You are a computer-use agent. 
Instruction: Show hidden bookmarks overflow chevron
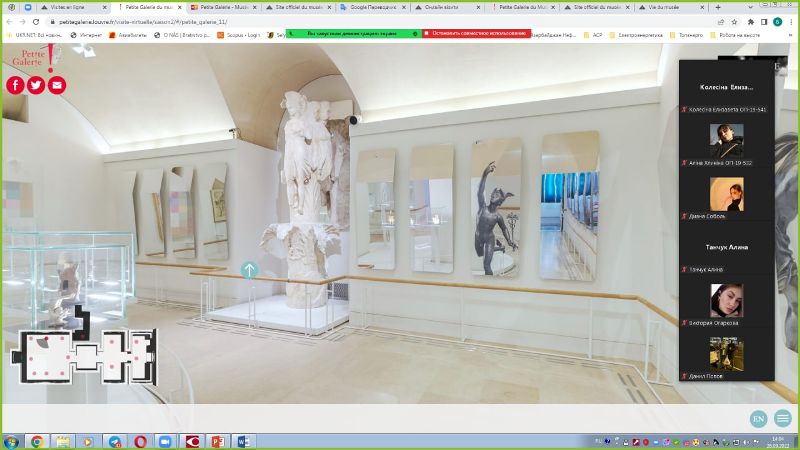(790, 35)
